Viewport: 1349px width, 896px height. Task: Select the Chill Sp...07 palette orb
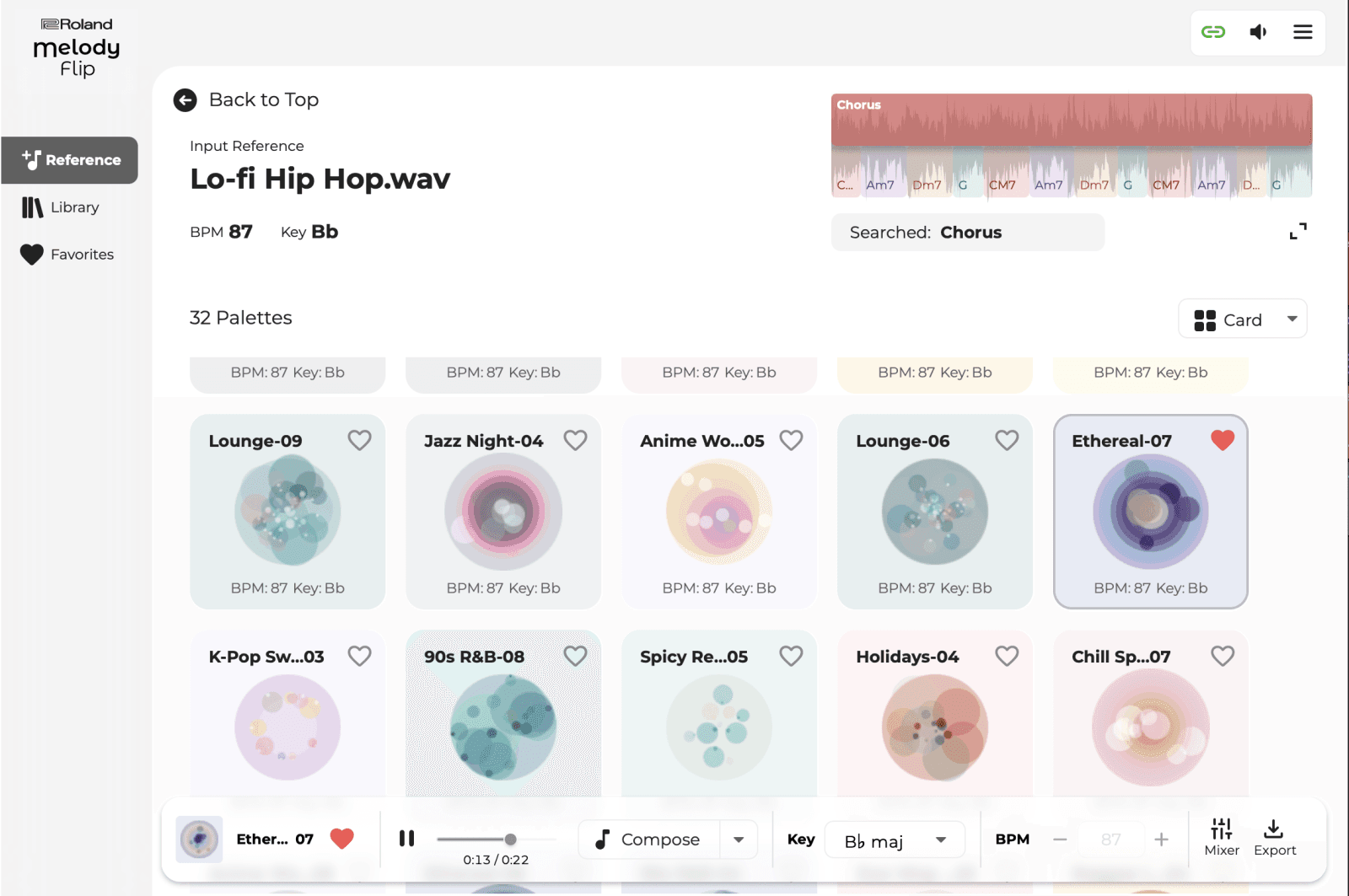pyautogui.click(x=1151, y=727)
